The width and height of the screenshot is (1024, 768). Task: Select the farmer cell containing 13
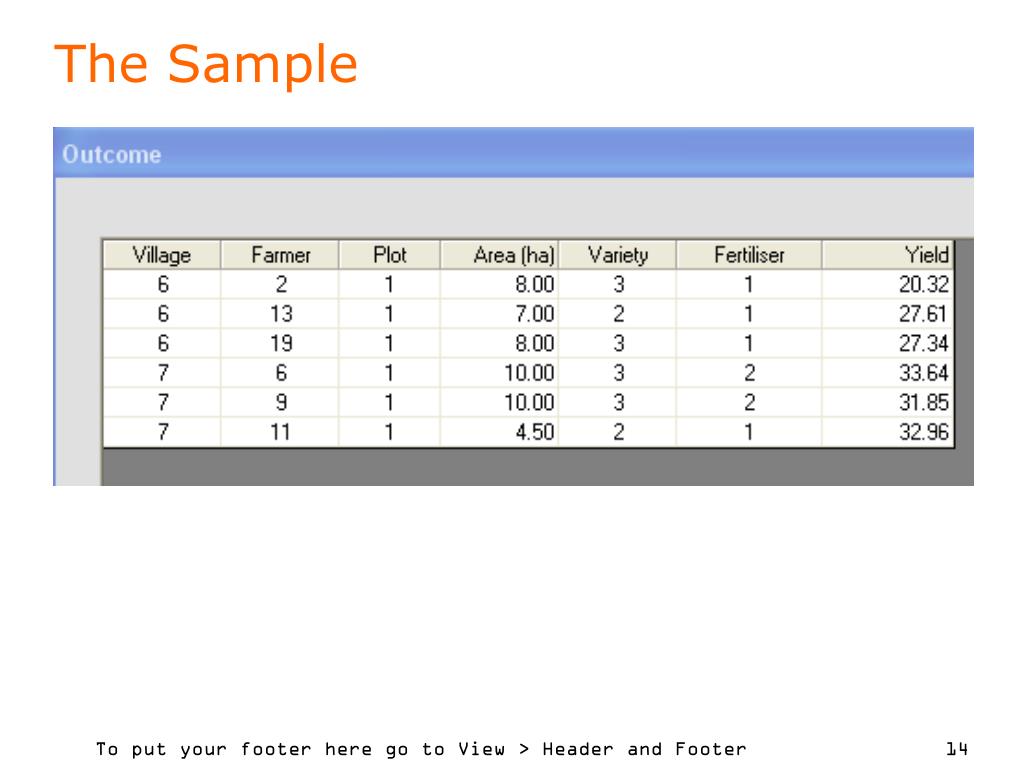[280, 314]
